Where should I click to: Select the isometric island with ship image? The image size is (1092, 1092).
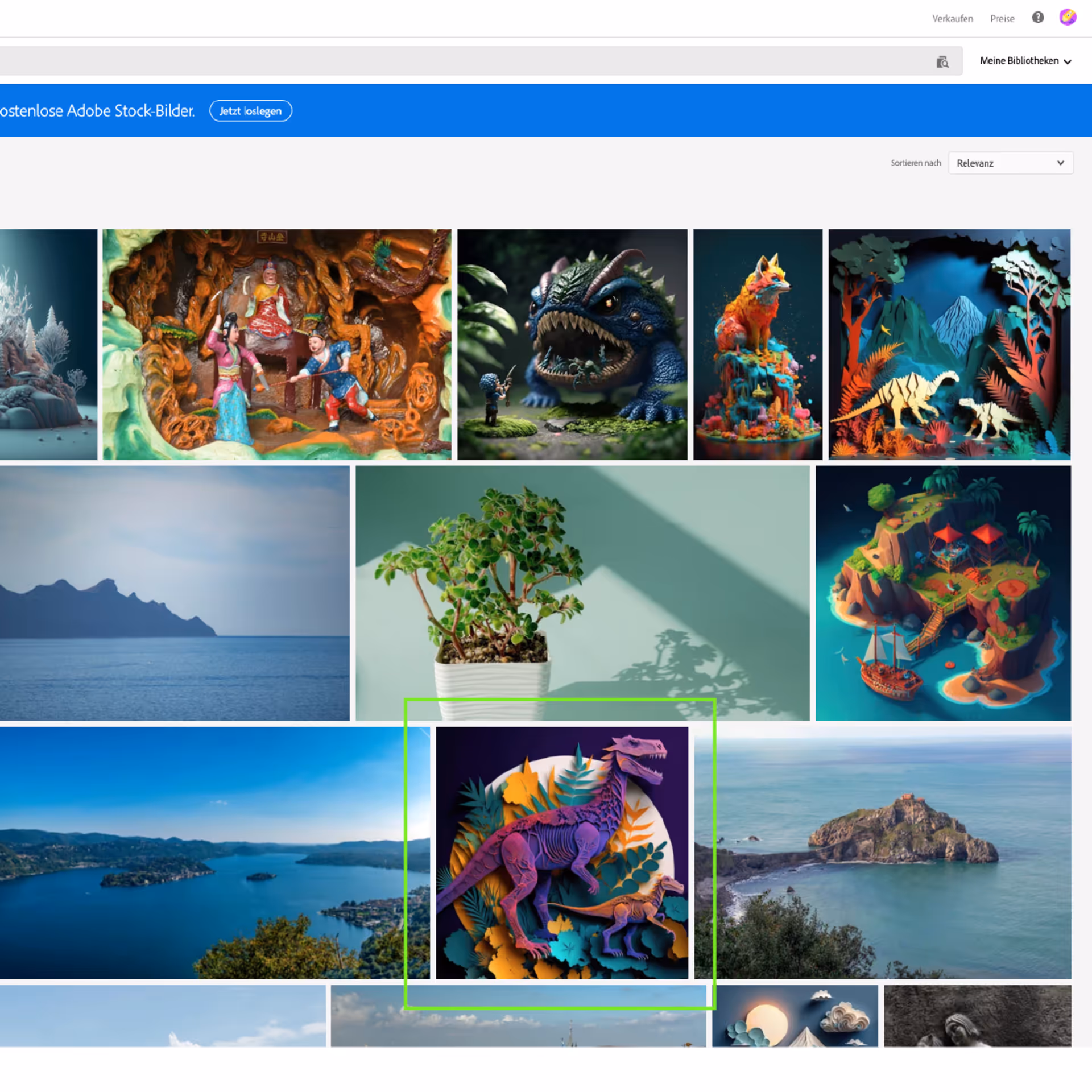[x=942, y=593]
